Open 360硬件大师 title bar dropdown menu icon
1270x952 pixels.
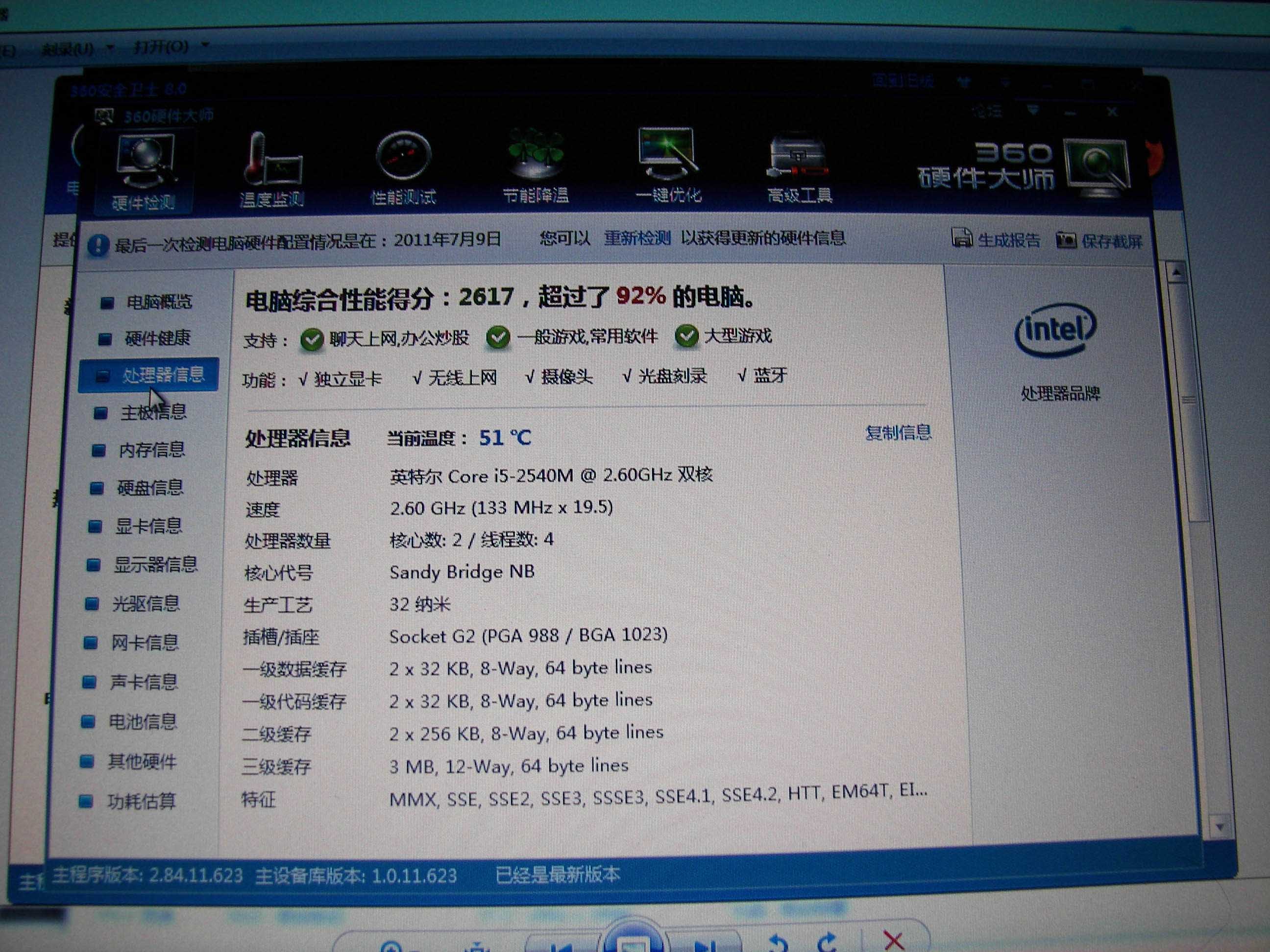click(x=1033, y=109)
